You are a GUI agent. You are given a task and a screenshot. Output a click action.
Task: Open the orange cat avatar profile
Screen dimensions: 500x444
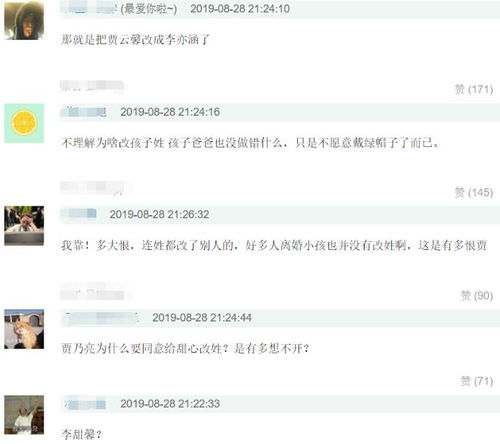tap(24, 329)
